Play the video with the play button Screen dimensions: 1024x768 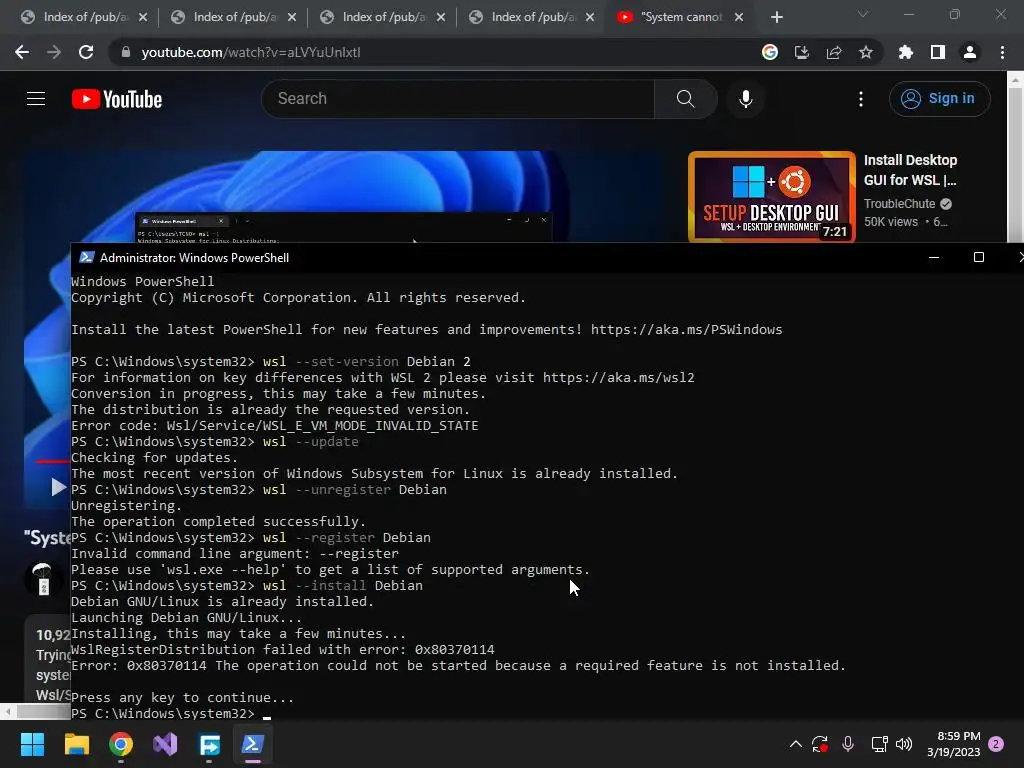point(57,487)
